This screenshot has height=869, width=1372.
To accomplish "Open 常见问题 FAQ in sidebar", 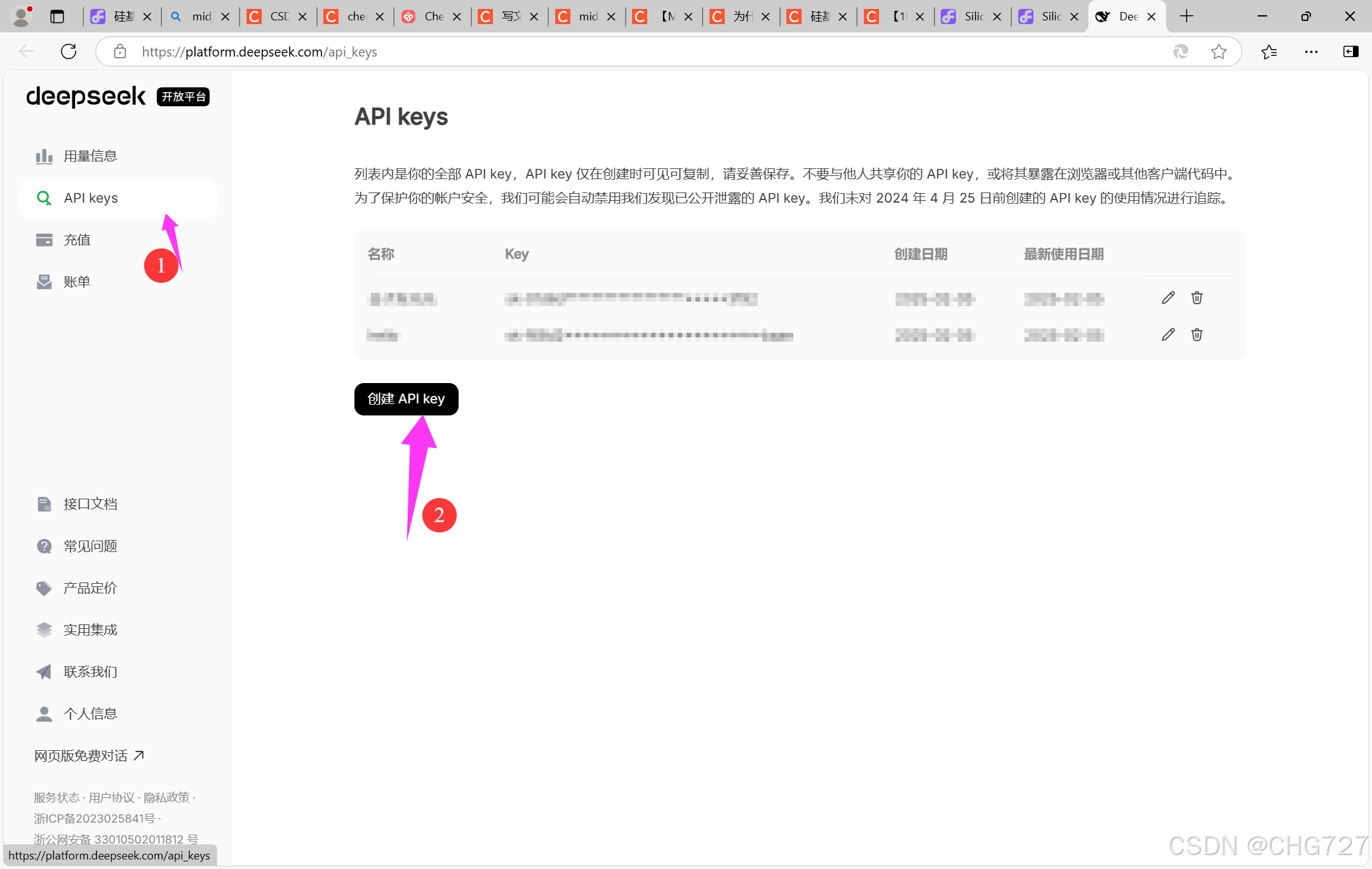I will pyautogui.click(x=90, y=546).
